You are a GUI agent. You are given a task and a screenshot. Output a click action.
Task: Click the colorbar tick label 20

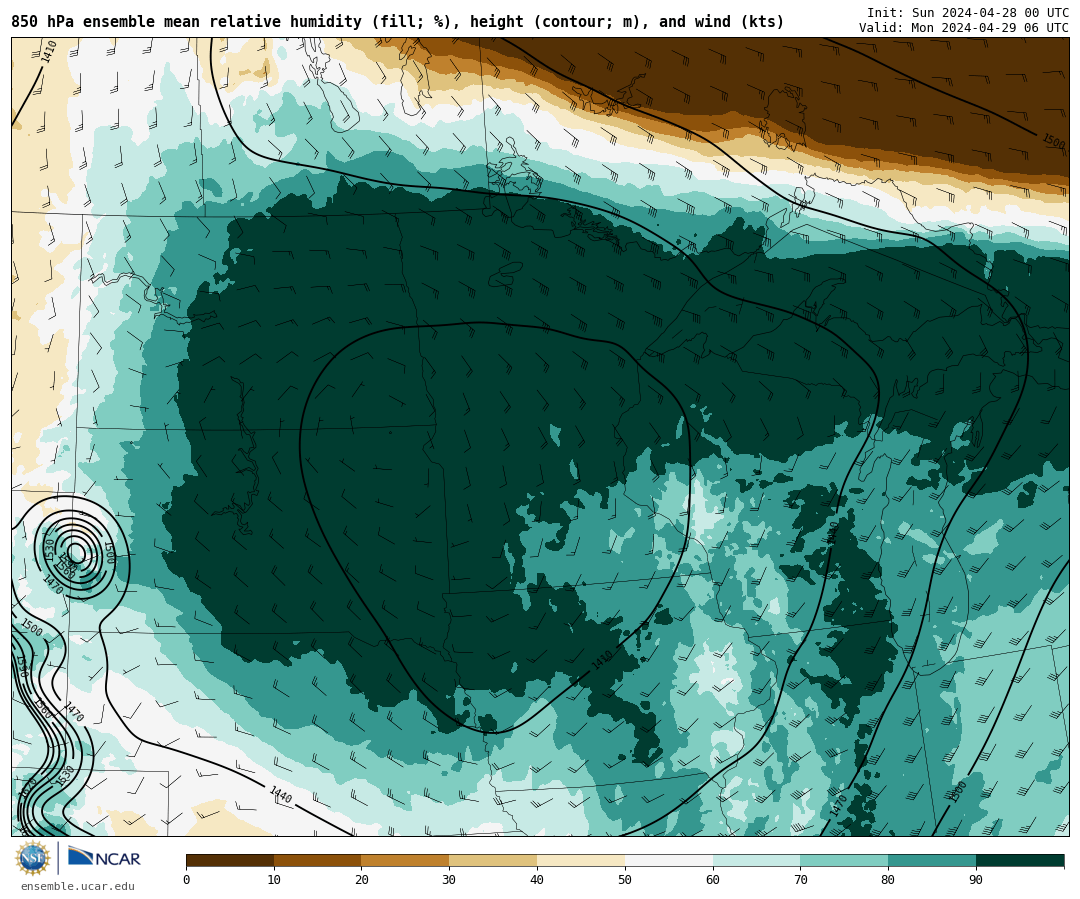click(362, 880)
